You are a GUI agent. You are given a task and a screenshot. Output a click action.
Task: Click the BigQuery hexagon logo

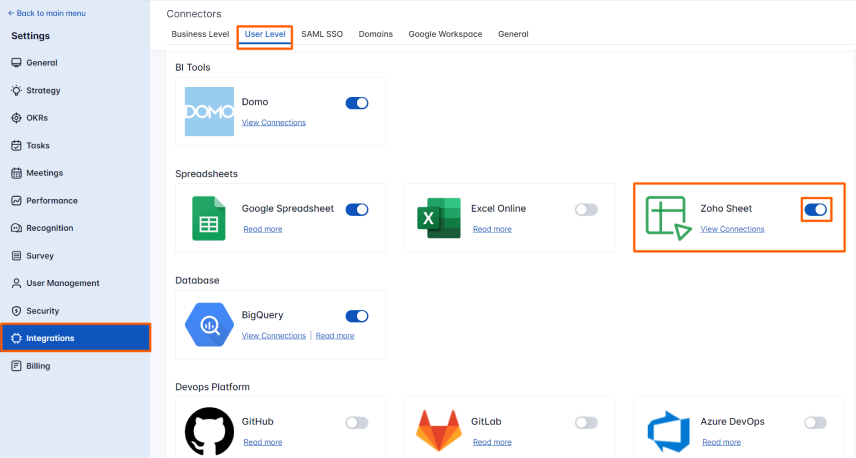[209, 325]
